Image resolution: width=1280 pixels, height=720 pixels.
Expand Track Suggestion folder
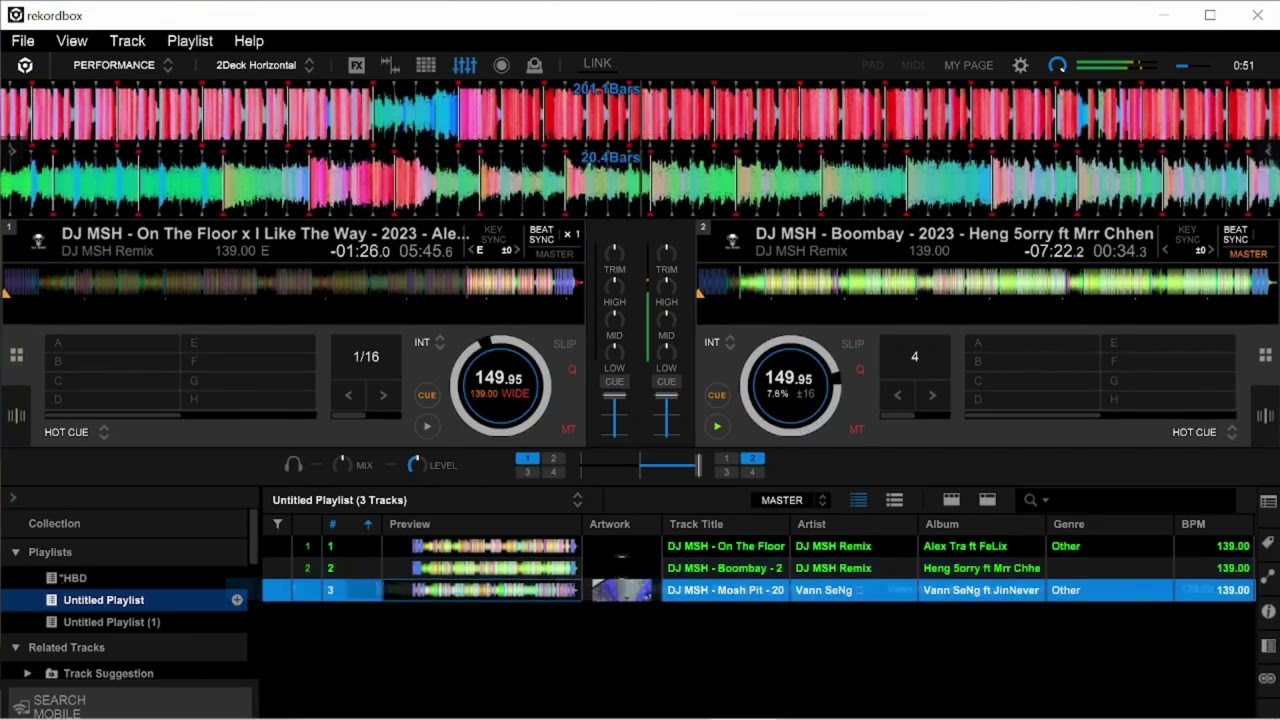(x=27, y=674)
